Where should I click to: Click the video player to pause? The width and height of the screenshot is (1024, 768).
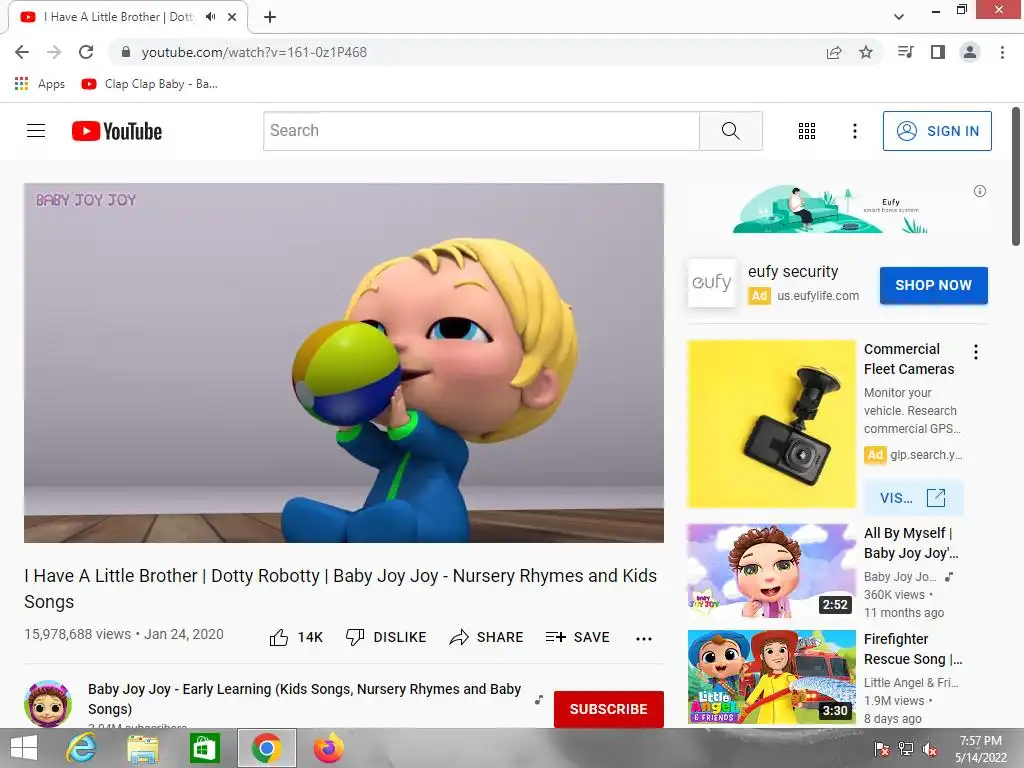coord(344,362)
